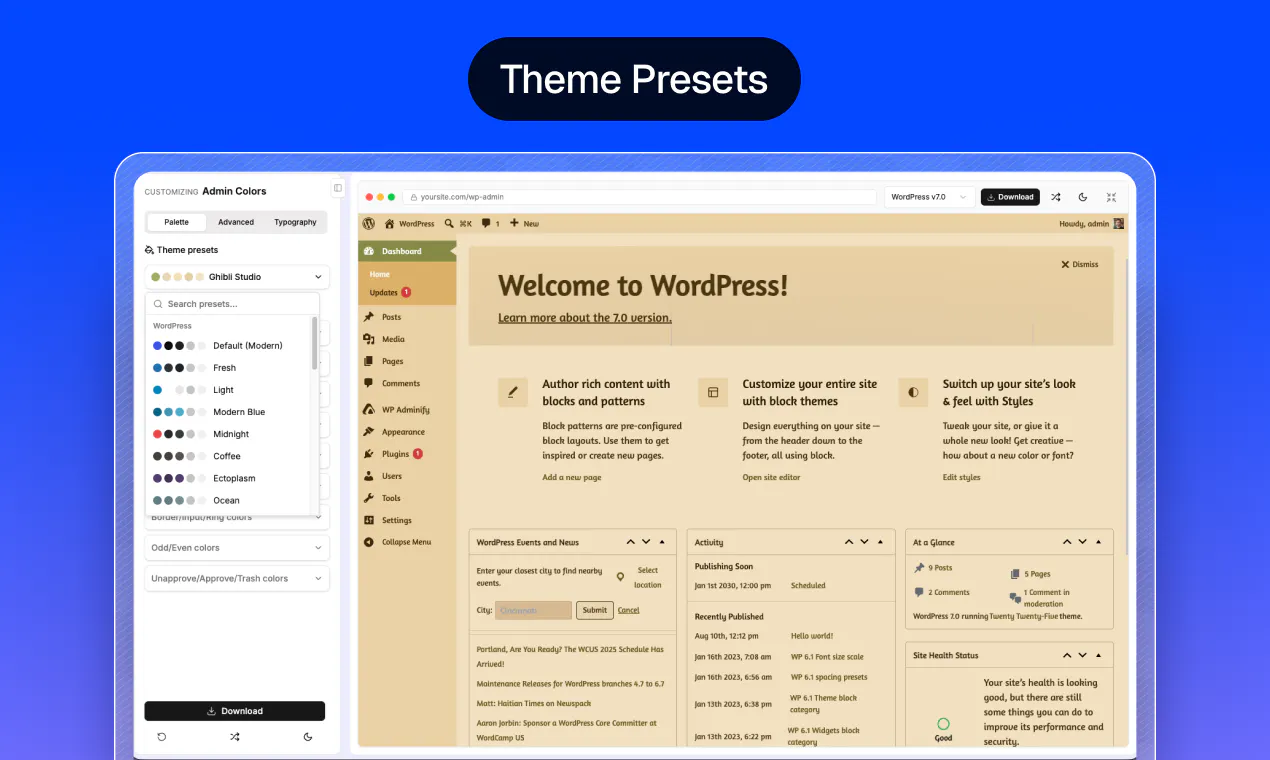Click the location pin beside Select location
This screenshot has width=1270, height=760.
[x=620, y=577]
